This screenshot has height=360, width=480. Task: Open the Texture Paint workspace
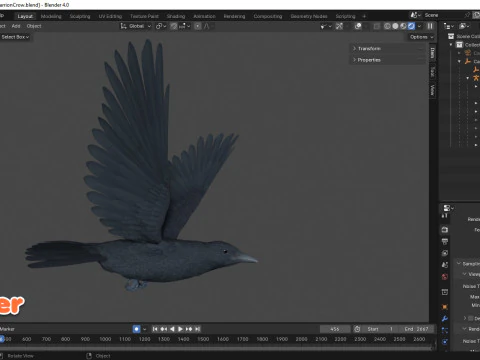click(x=144, y=16)
